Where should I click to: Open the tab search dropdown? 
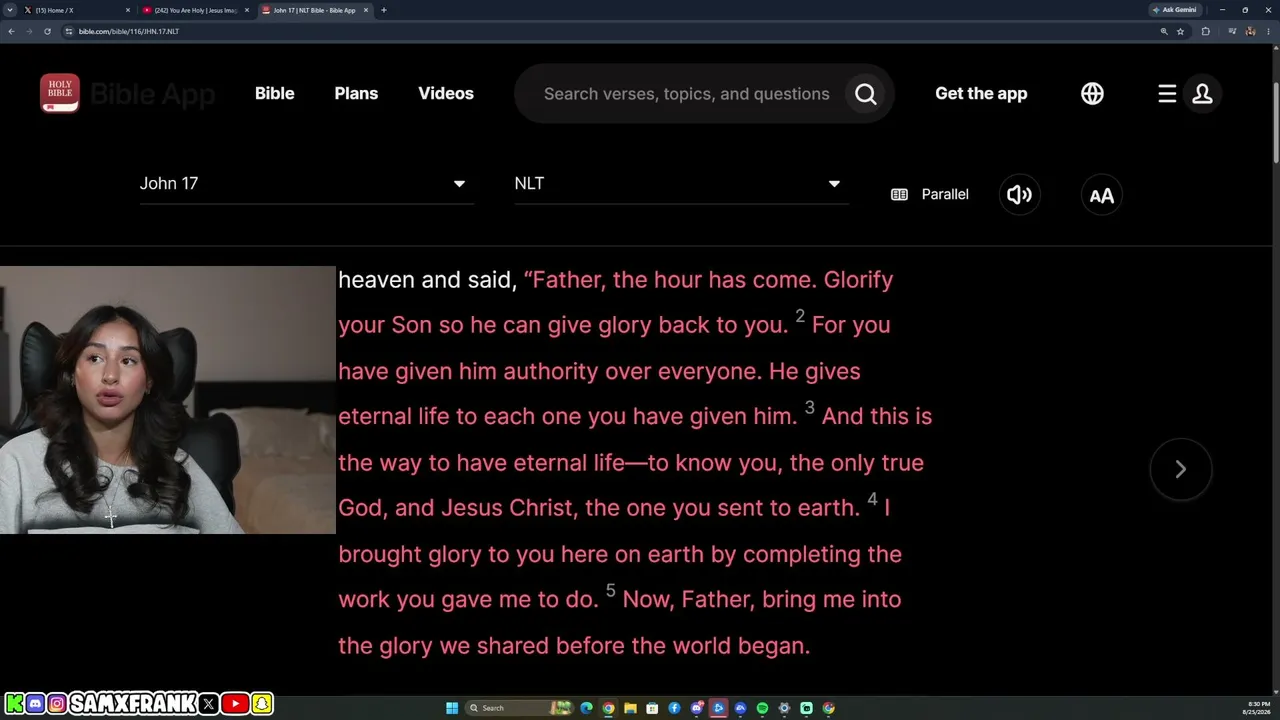click(10, 10)
